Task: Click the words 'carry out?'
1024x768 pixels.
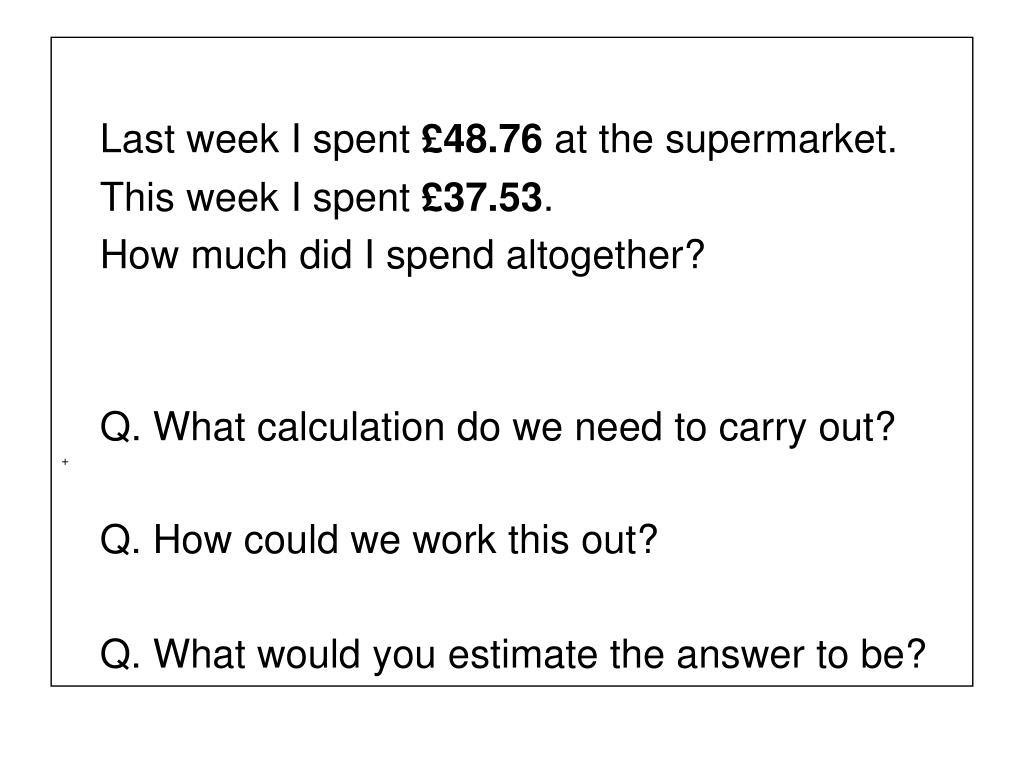Action: click(x=807, y=429)
